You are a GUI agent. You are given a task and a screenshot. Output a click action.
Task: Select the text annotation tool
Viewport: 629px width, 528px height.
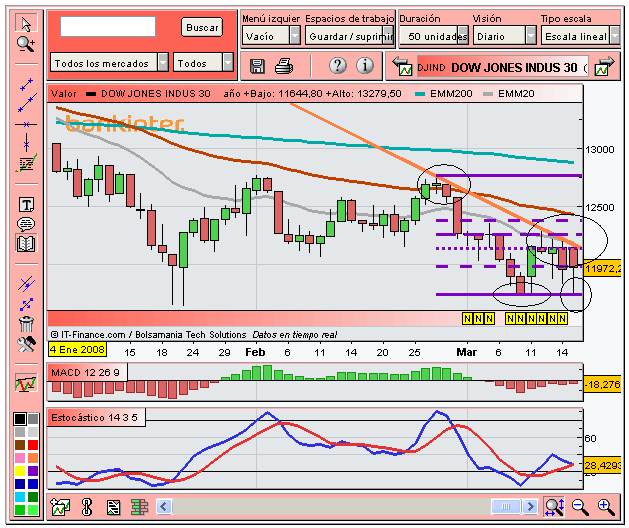(x=26, y=205)
